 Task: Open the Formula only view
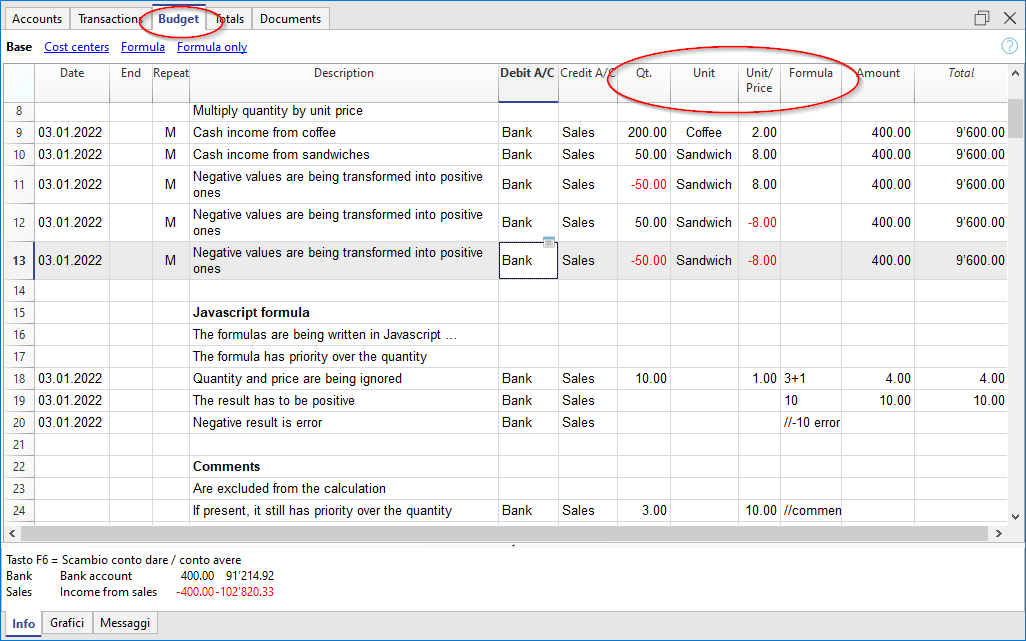[211, 46]
